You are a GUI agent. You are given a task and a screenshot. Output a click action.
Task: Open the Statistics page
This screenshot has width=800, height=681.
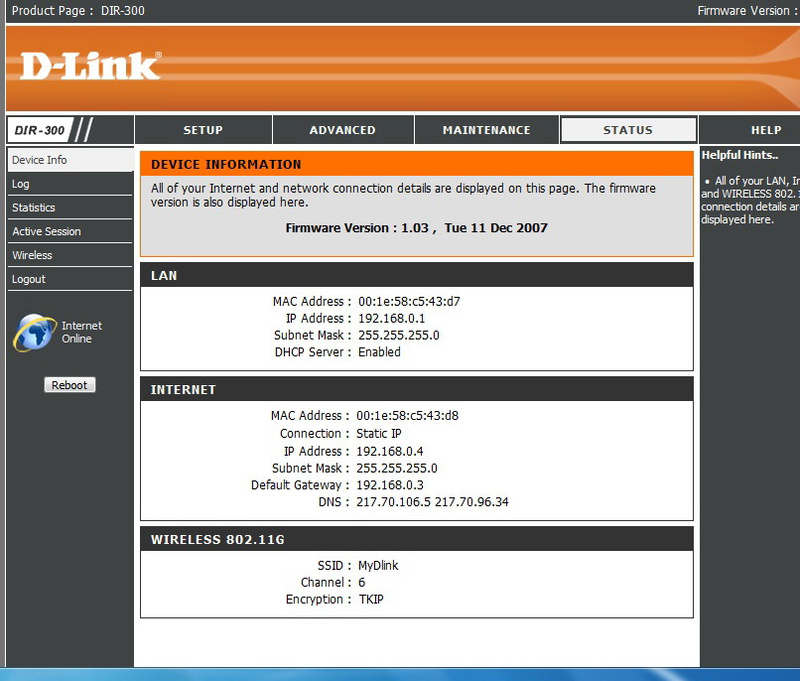(70, 208)
